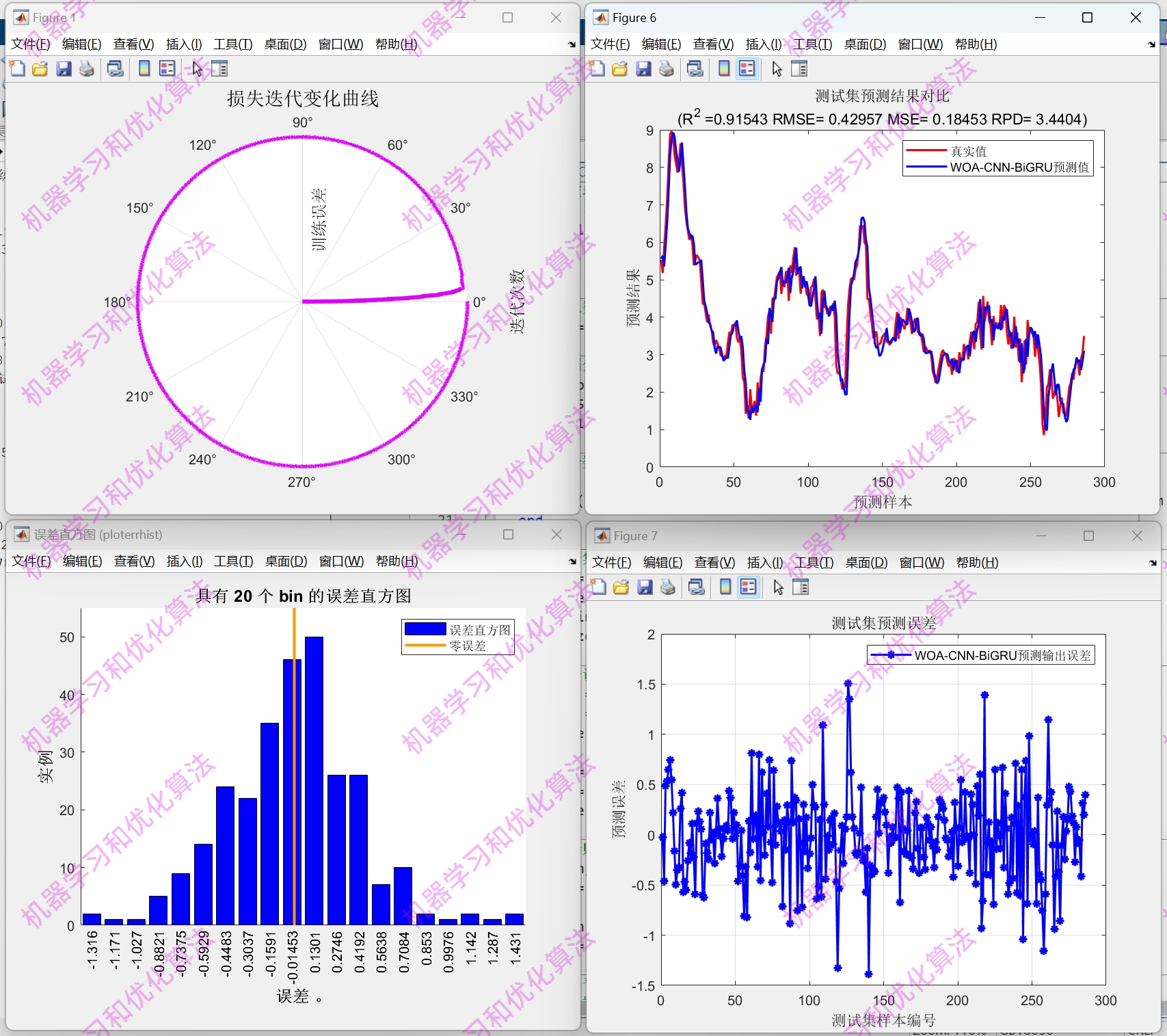Click WOA-CNN-BiGRU预测输出误差 legend entry in Figure 7
The image size is (1167, 1036).
click(x=1003, y=655)
